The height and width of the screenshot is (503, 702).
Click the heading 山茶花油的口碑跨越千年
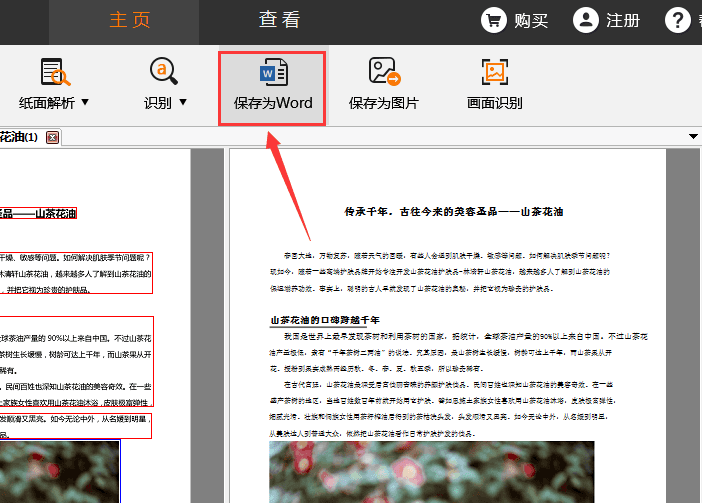pyautogui.click(x=325, y=320)
